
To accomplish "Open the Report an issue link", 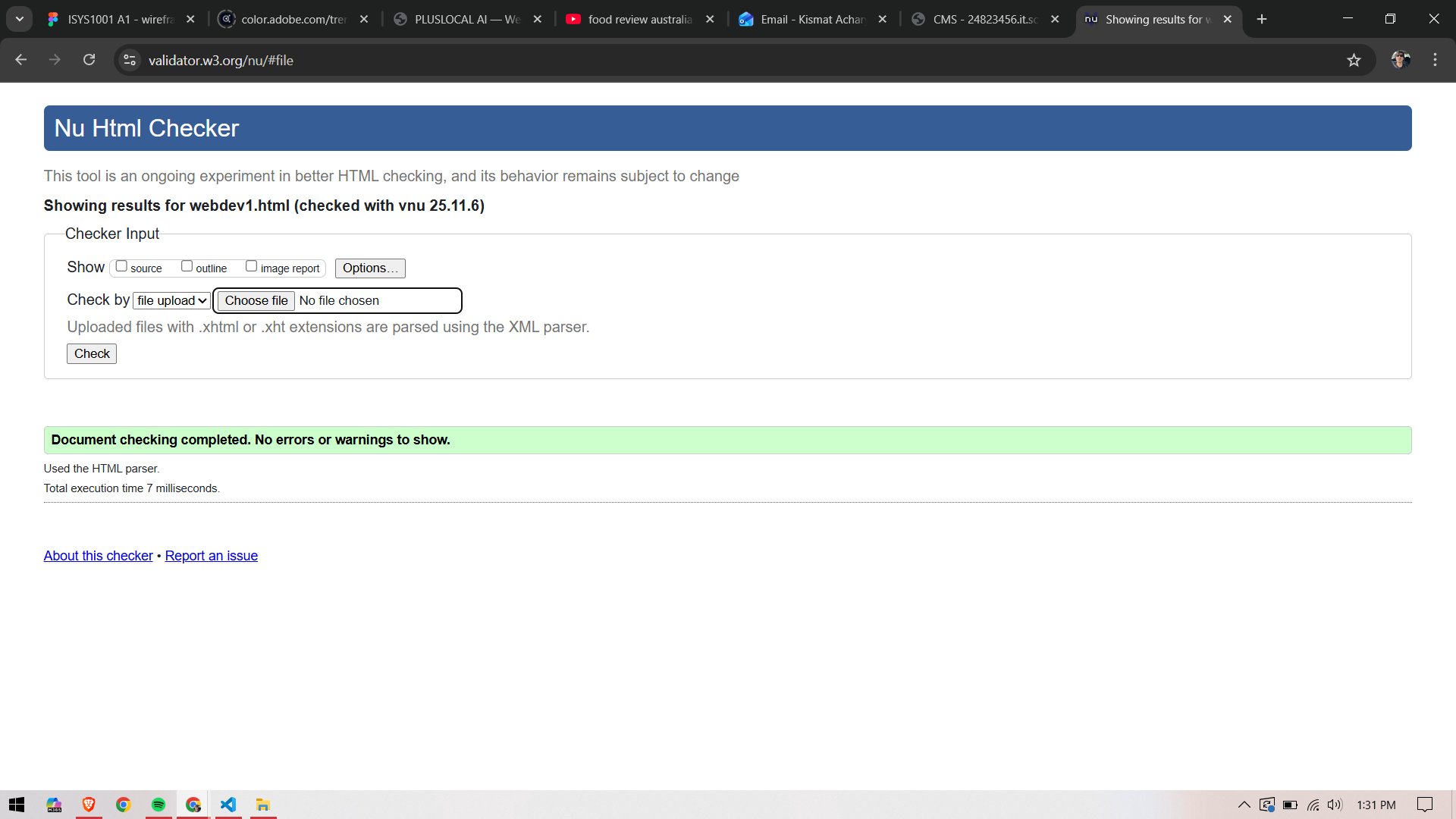I will coord(212,556).
